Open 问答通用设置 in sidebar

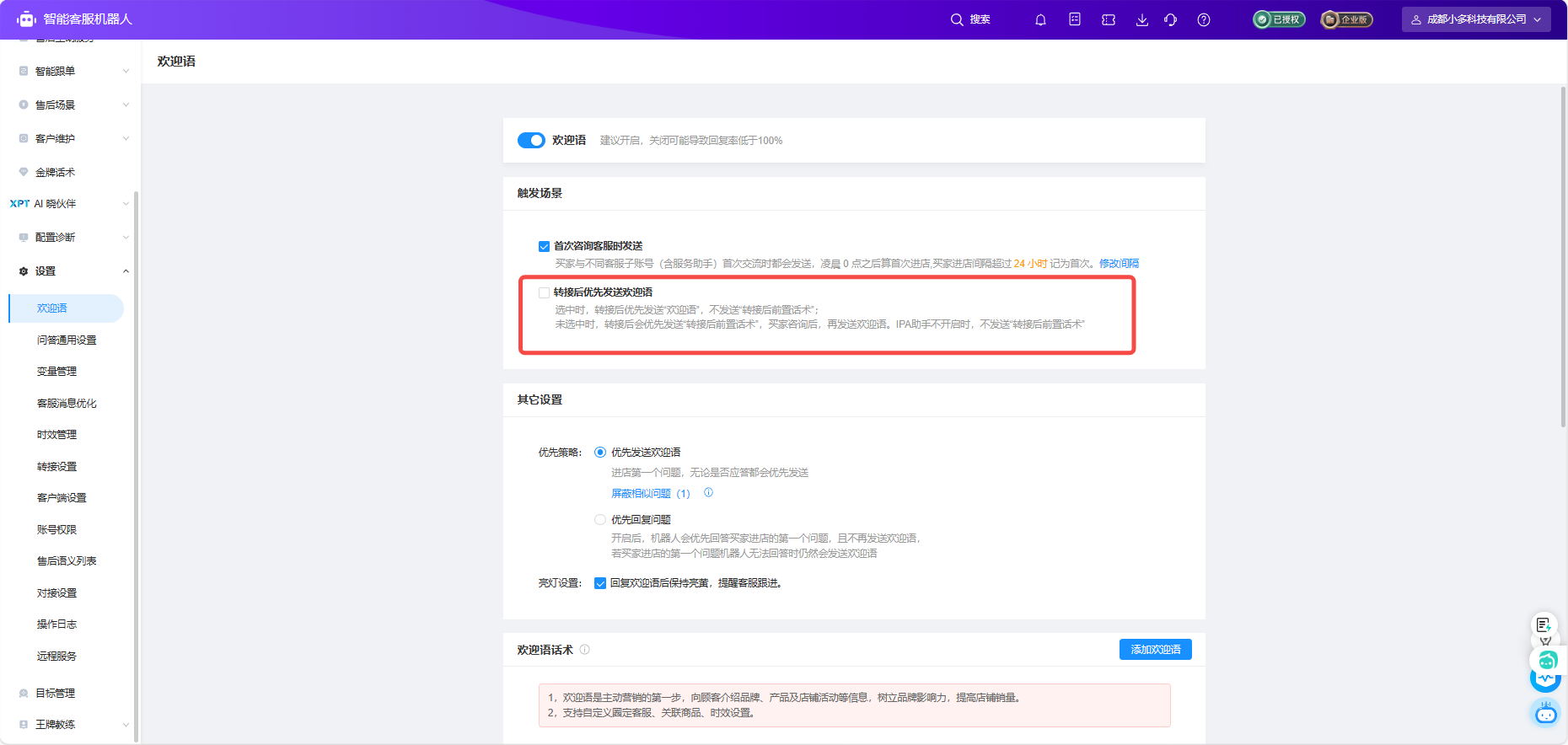67,340
